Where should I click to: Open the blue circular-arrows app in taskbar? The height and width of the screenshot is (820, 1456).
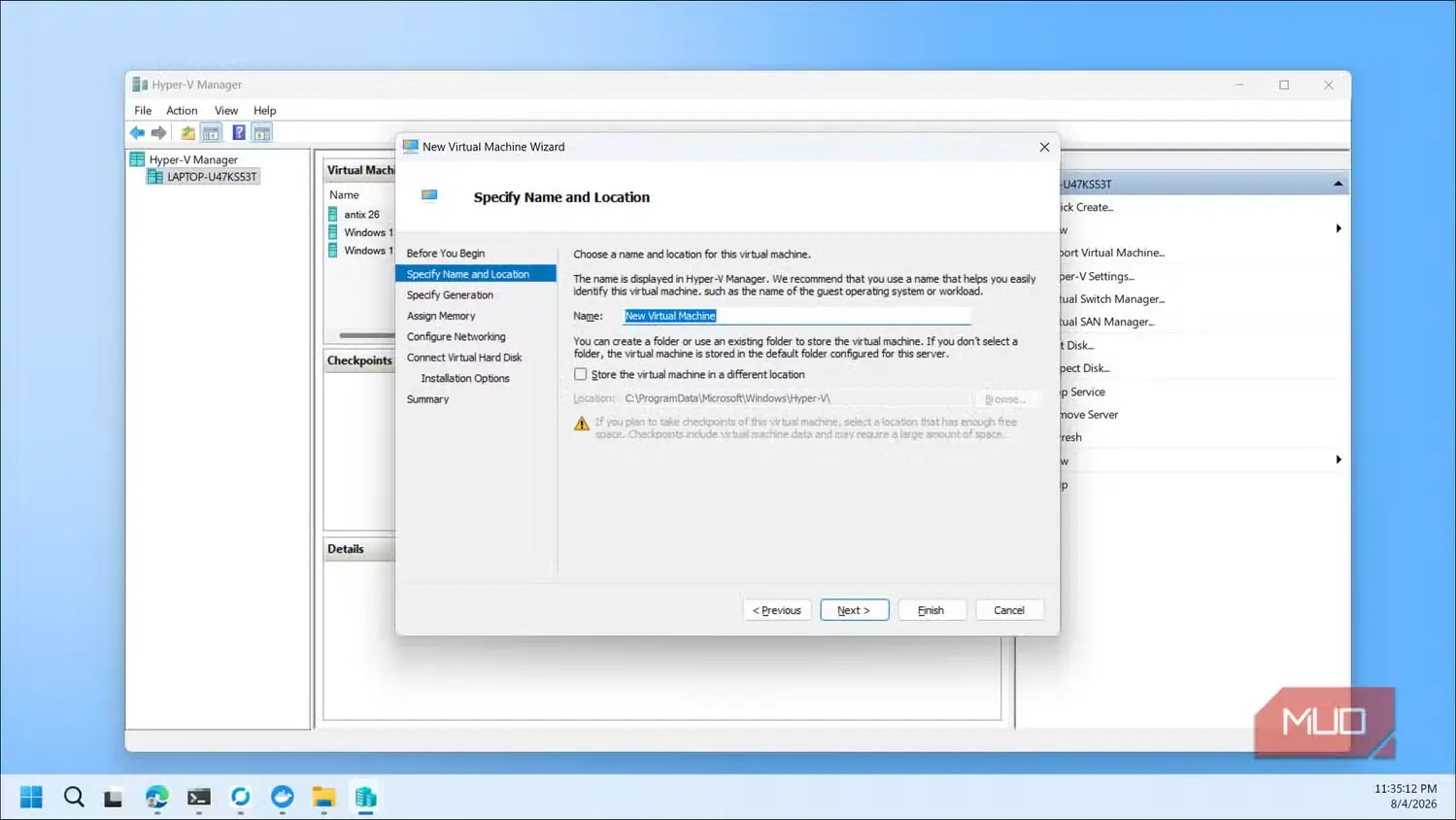tap(241, 798)
